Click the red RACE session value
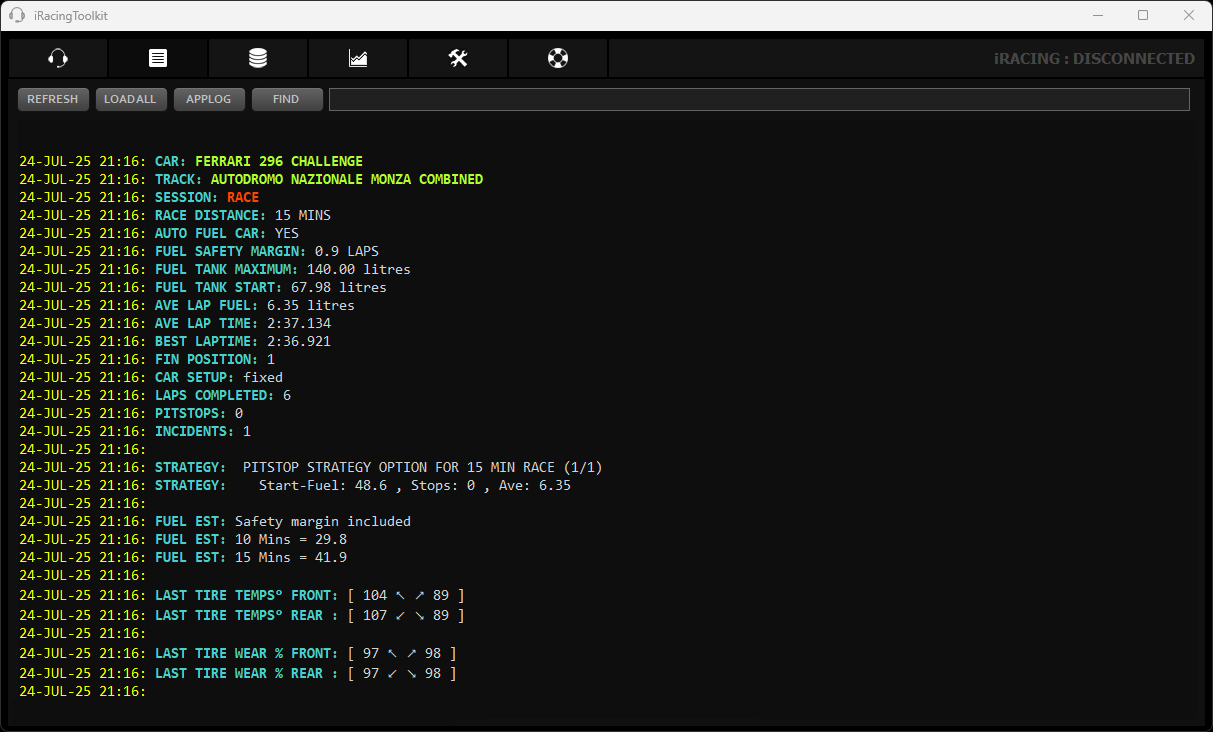The image size is (1213, 732). pyautogui.click(x=242, y=197)
